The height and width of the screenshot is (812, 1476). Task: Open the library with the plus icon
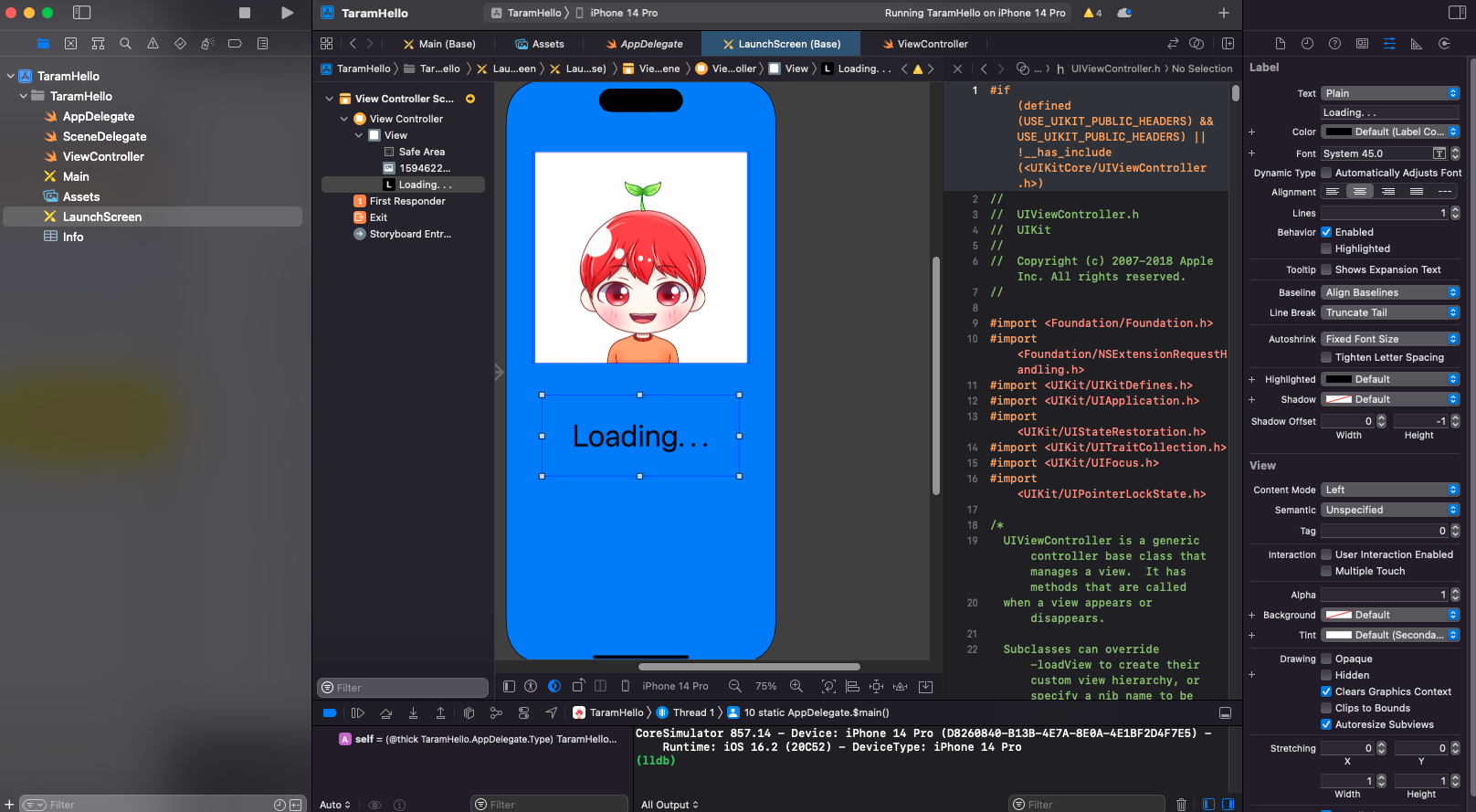click(1224, 13)
